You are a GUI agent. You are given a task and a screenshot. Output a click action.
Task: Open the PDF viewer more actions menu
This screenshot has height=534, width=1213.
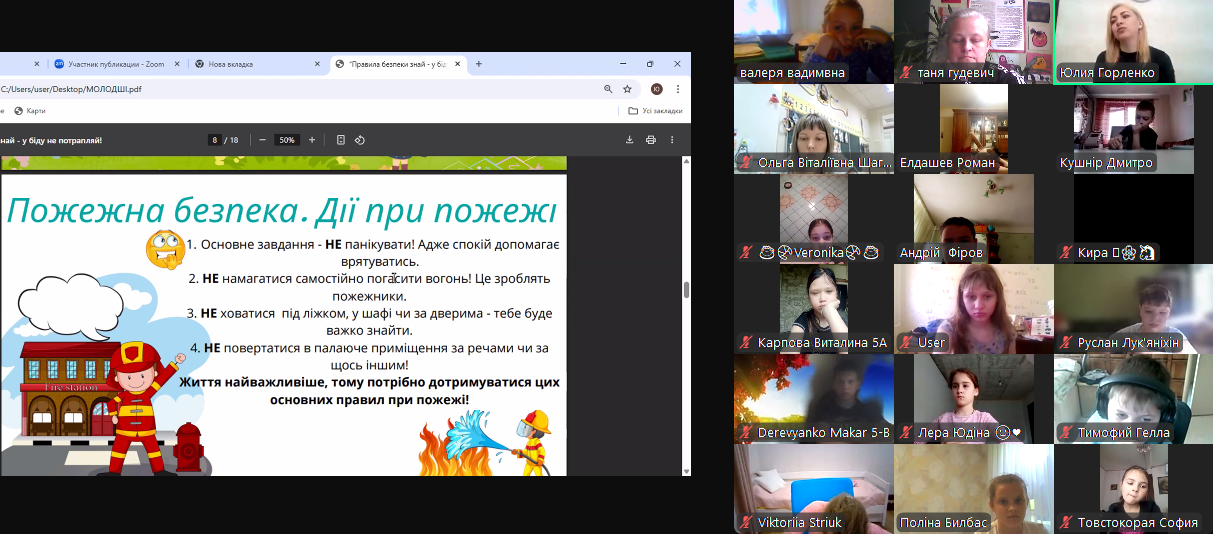click(x=673, y=140)
